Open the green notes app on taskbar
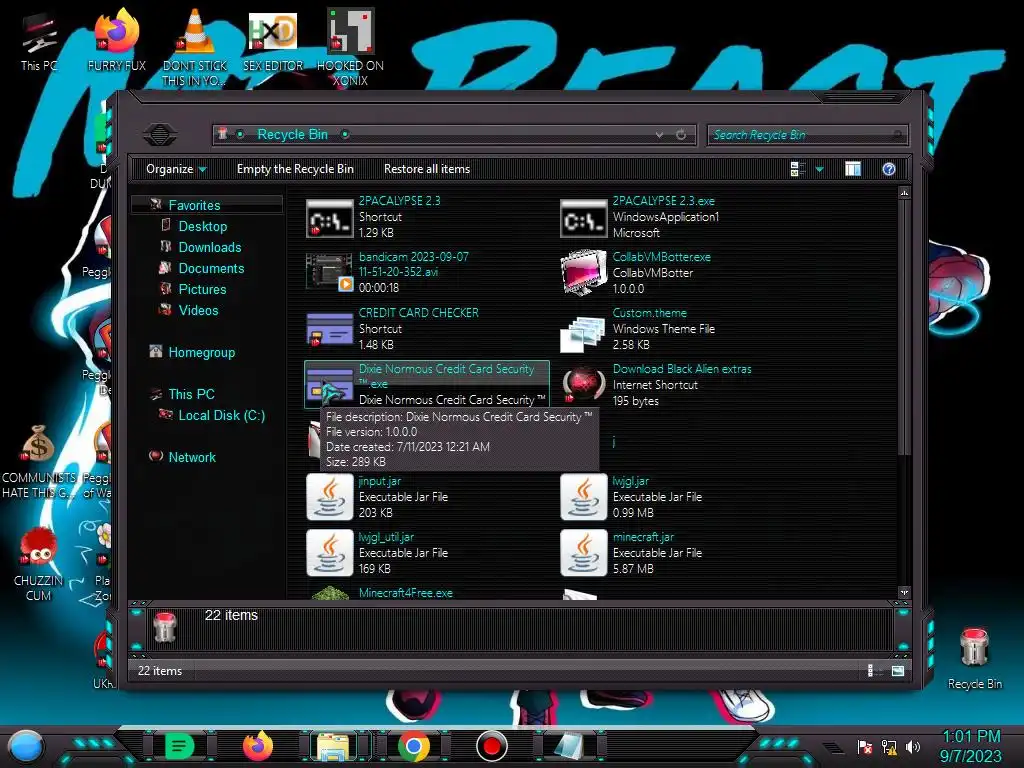 click(x=180, y=746)
